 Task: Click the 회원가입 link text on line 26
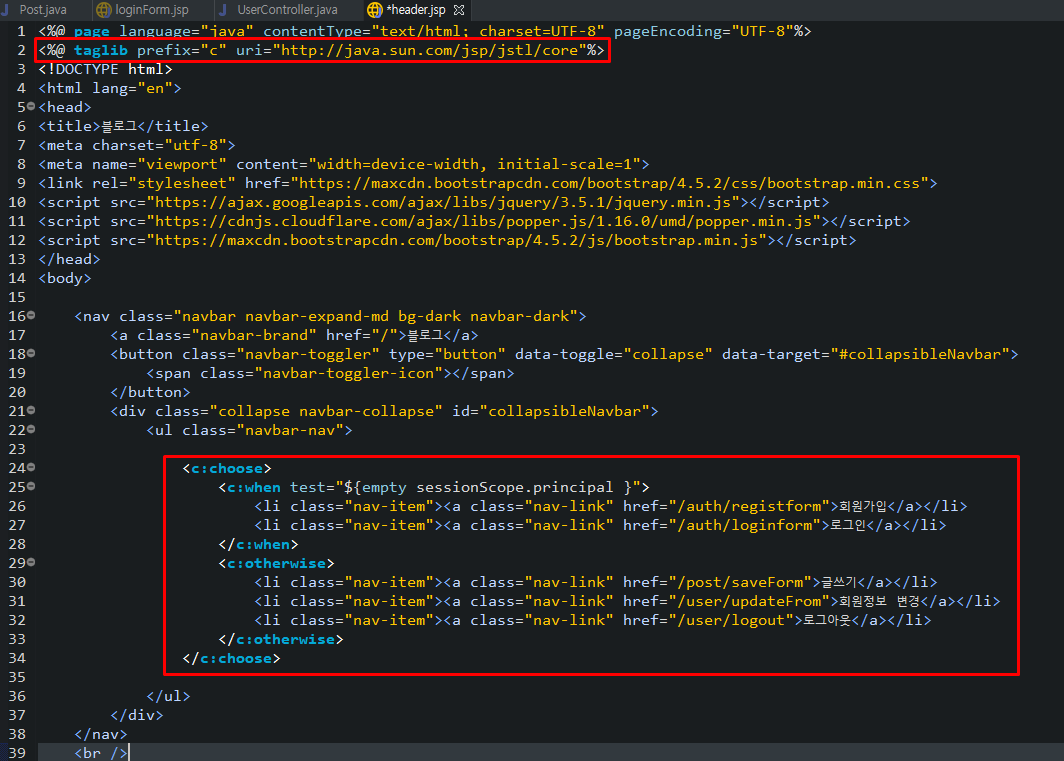(x=862, y=506)
